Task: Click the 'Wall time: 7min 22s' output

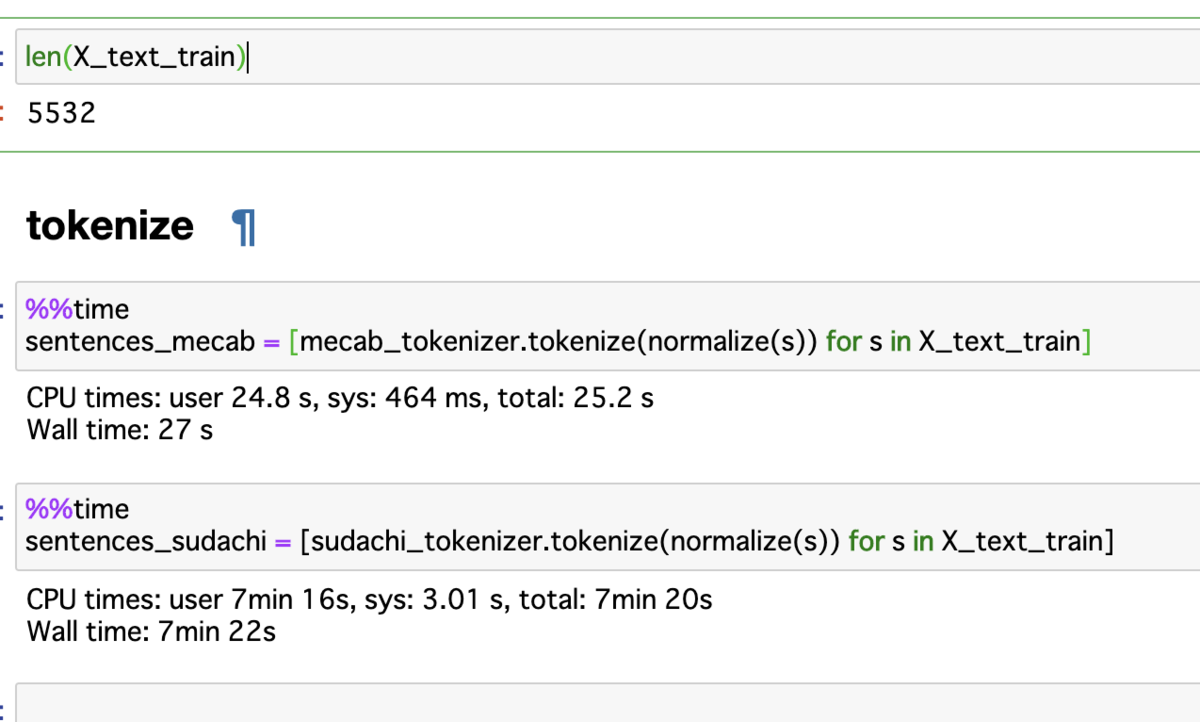Action: click(x=151, y=631)
